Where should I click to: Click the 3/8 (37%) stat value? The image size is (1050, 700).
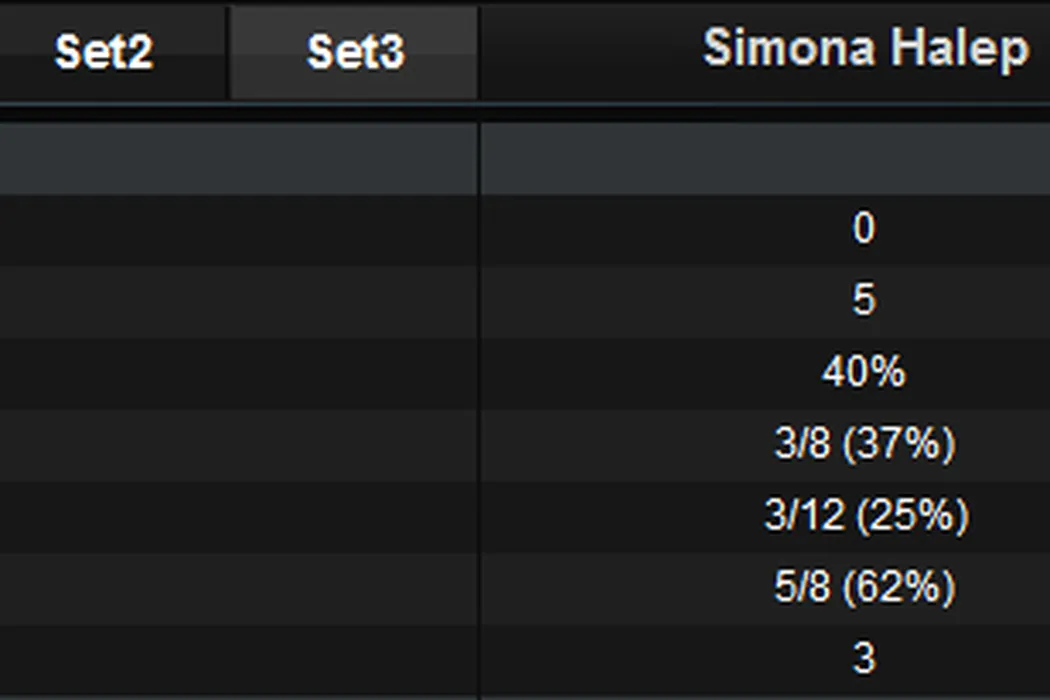point(864,444)
